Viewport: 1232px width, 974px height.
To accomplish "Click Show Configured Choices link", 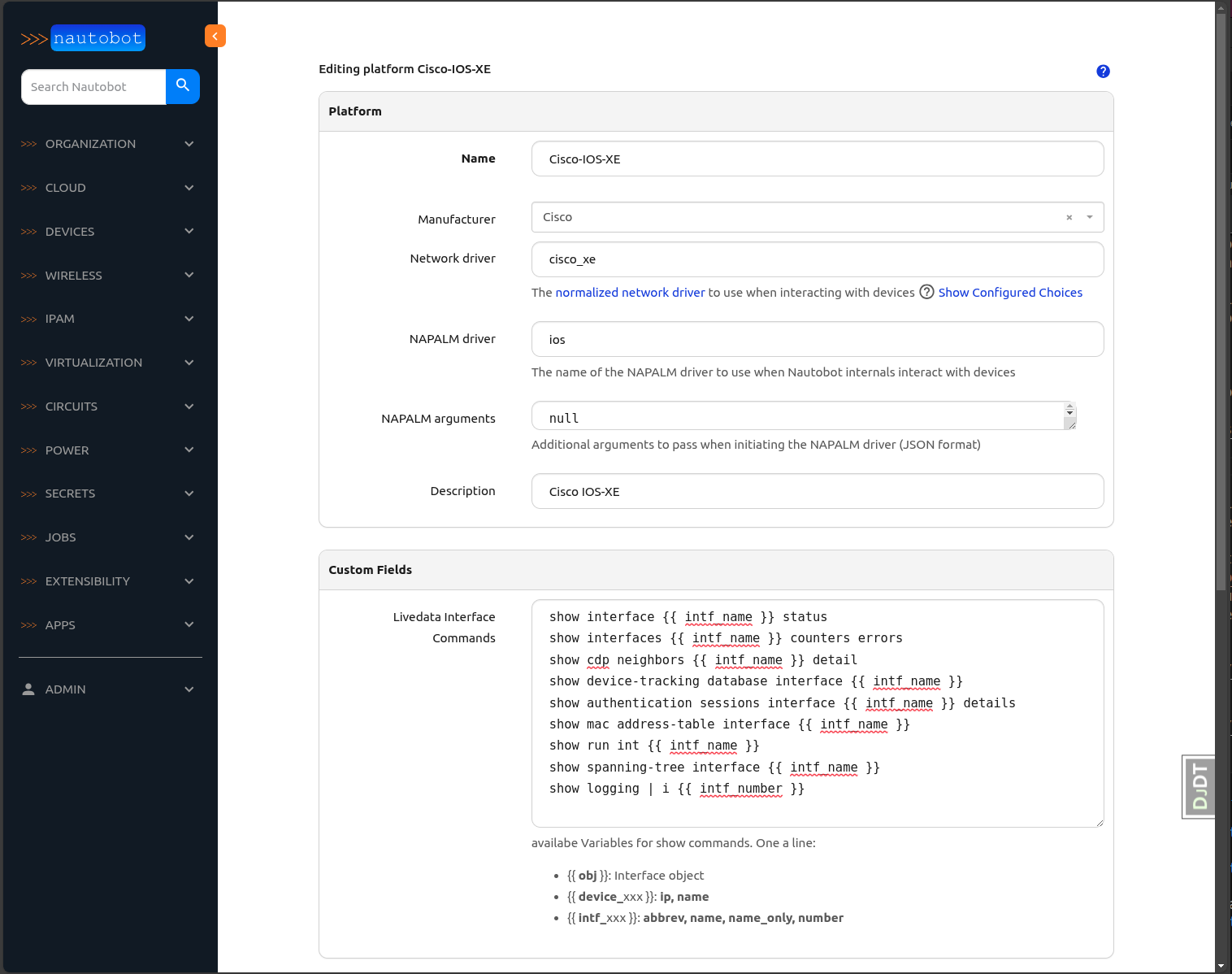I will [x=1010, y=293].
